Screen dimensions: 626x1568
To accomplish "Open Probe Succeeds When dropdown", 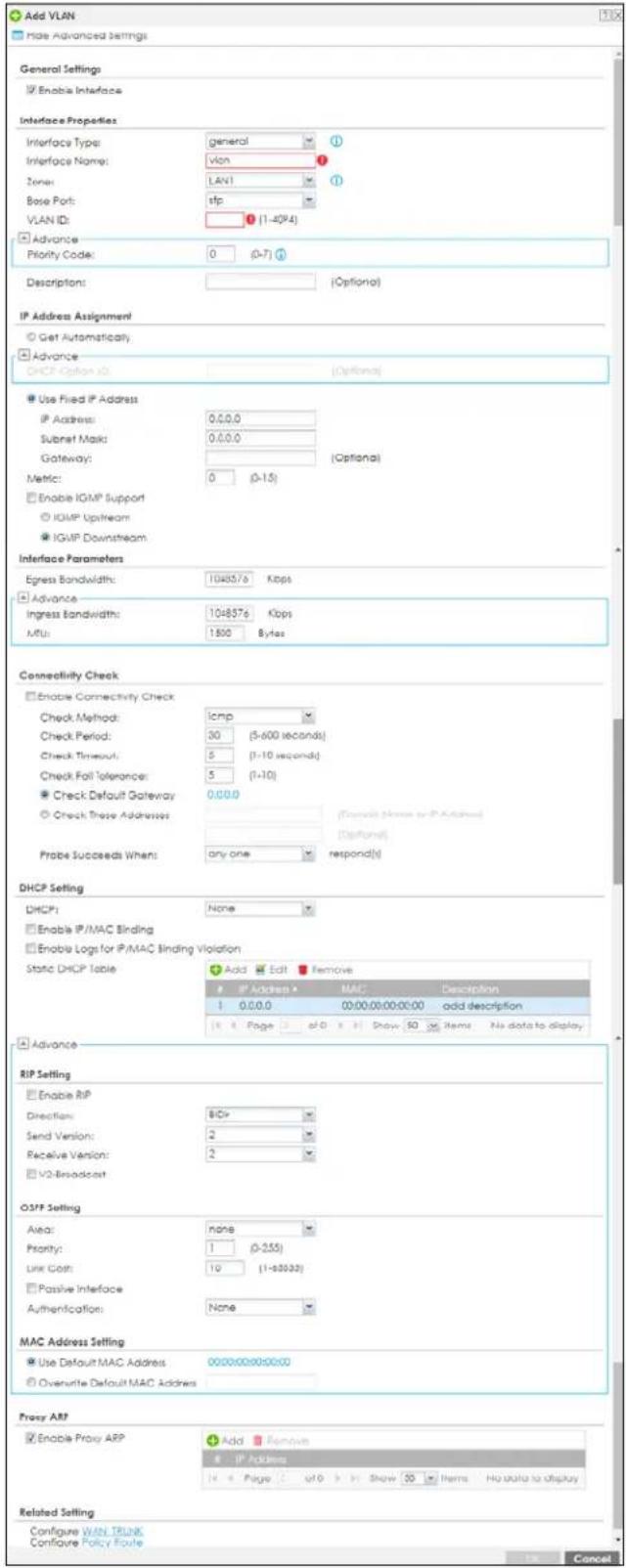I will point(260,853).
